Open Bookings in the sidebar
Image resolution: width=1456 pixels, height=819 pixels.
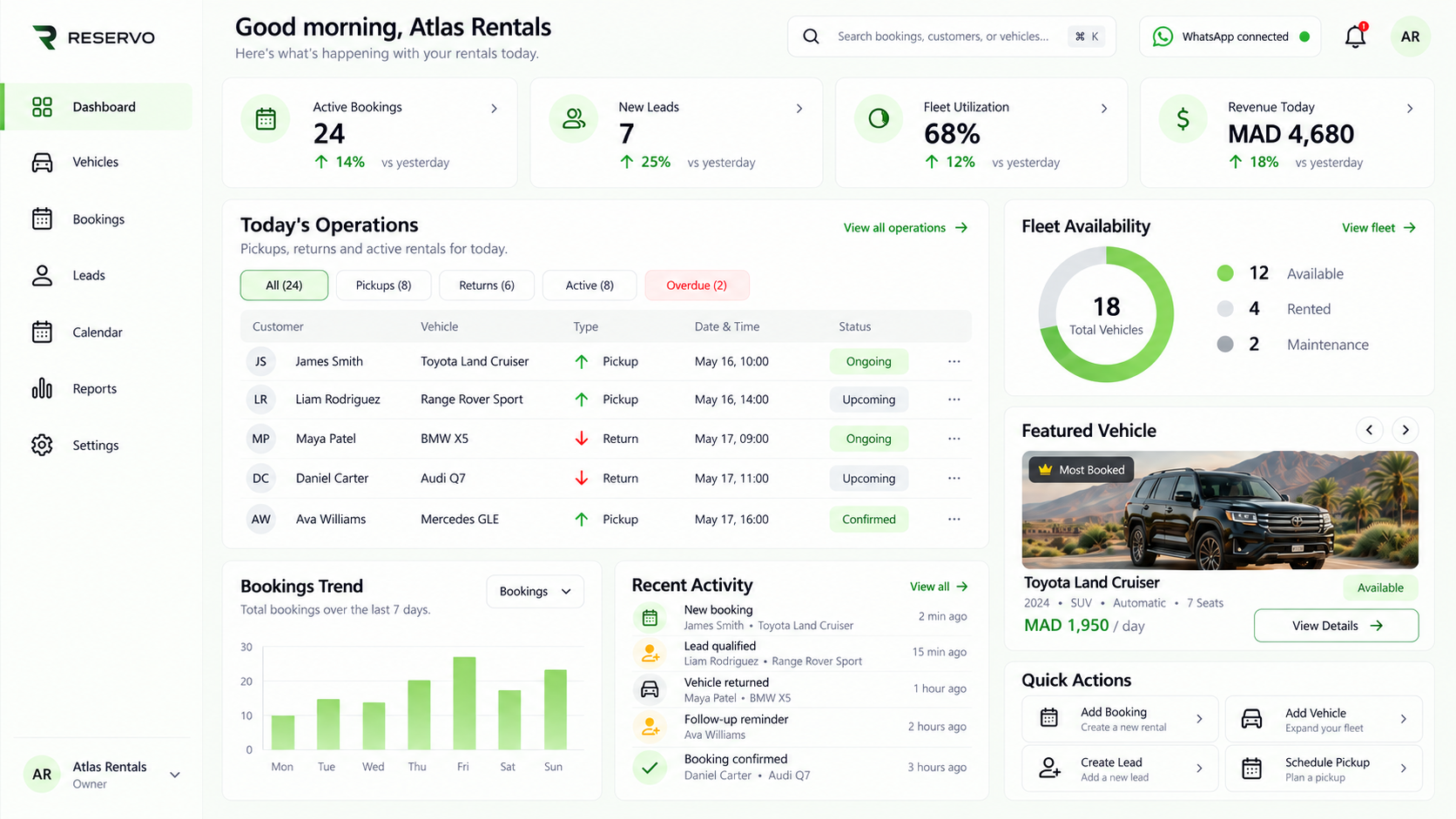point(98,219)
